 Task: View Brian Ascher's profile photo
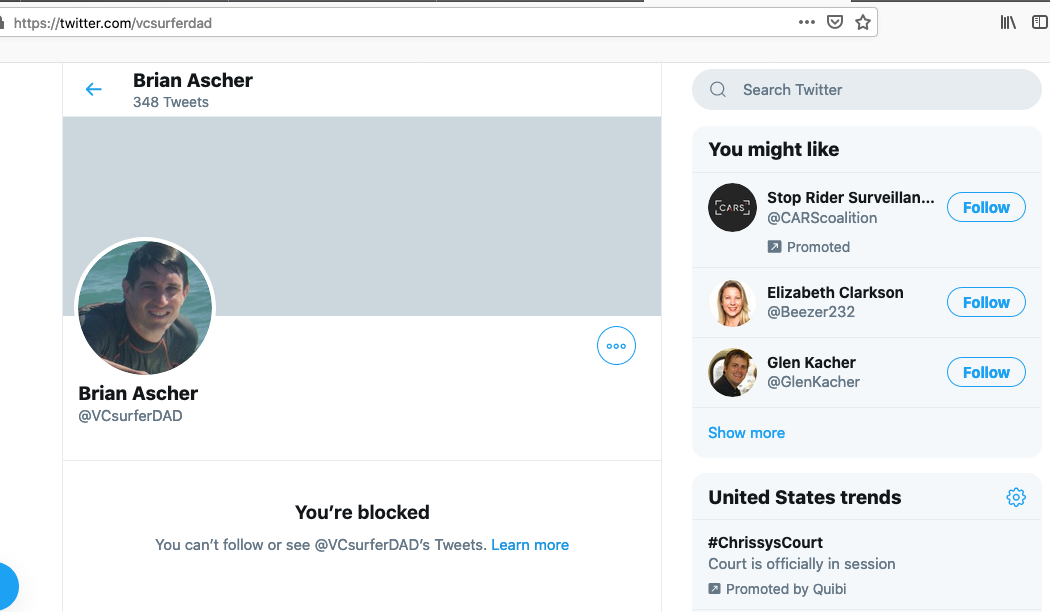(x=145, y=307)
